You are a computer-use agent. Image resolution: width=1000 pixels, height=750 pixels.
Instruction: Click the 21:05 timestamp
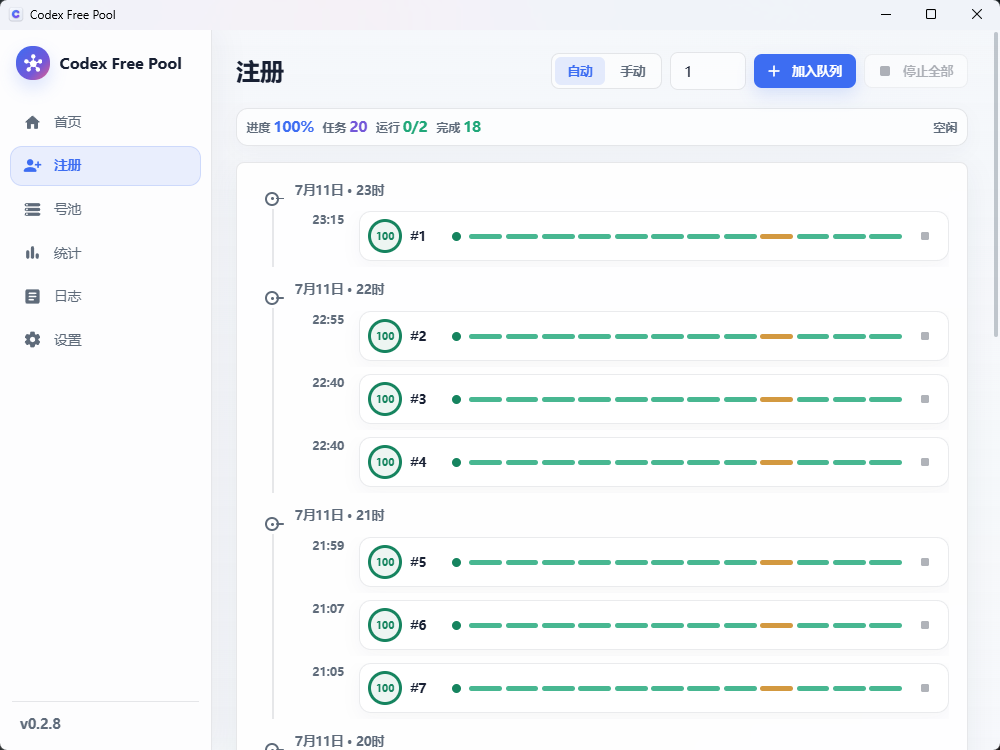[328, 672]
